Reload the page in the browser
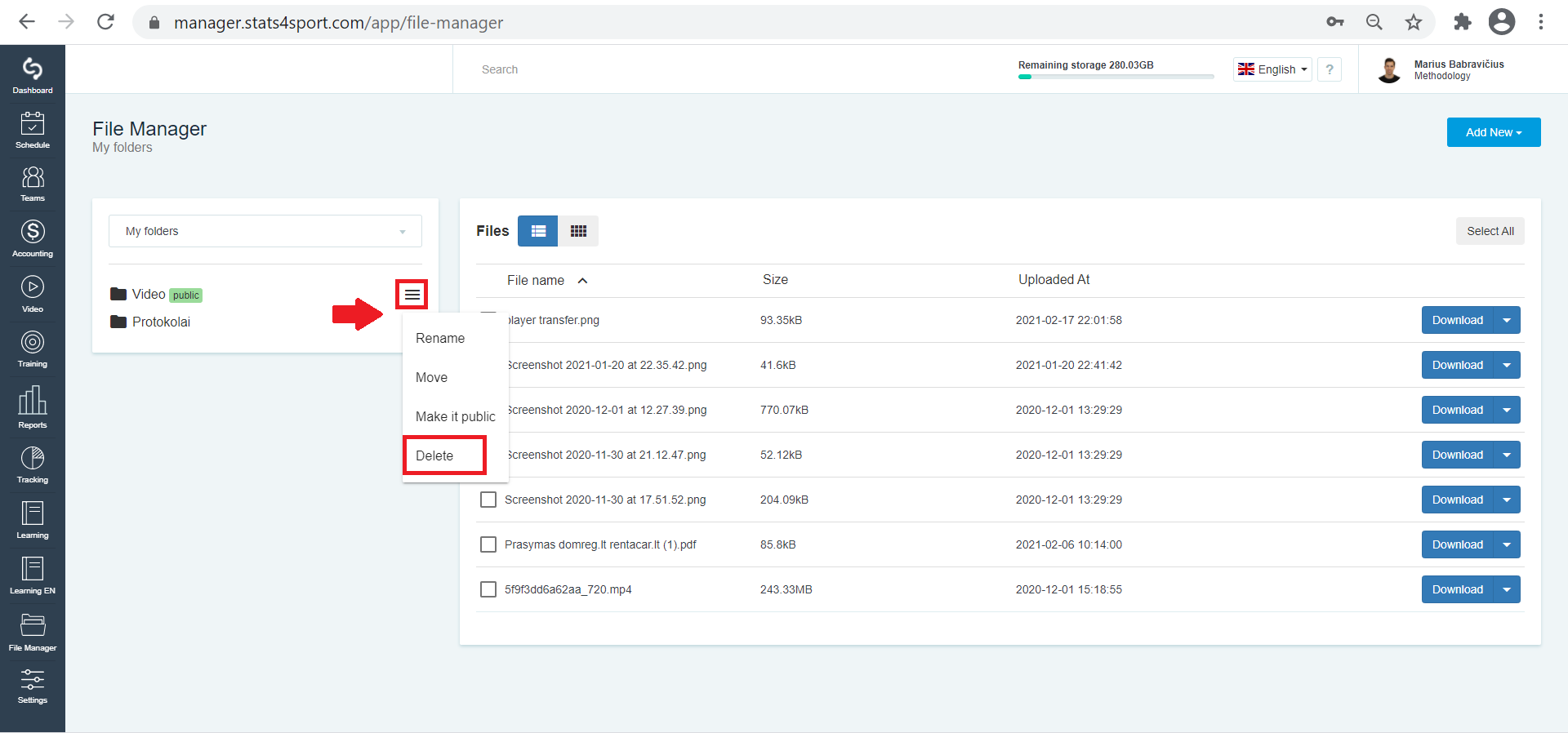Screen dimensions: 1568x733 [x=105, y=22]
